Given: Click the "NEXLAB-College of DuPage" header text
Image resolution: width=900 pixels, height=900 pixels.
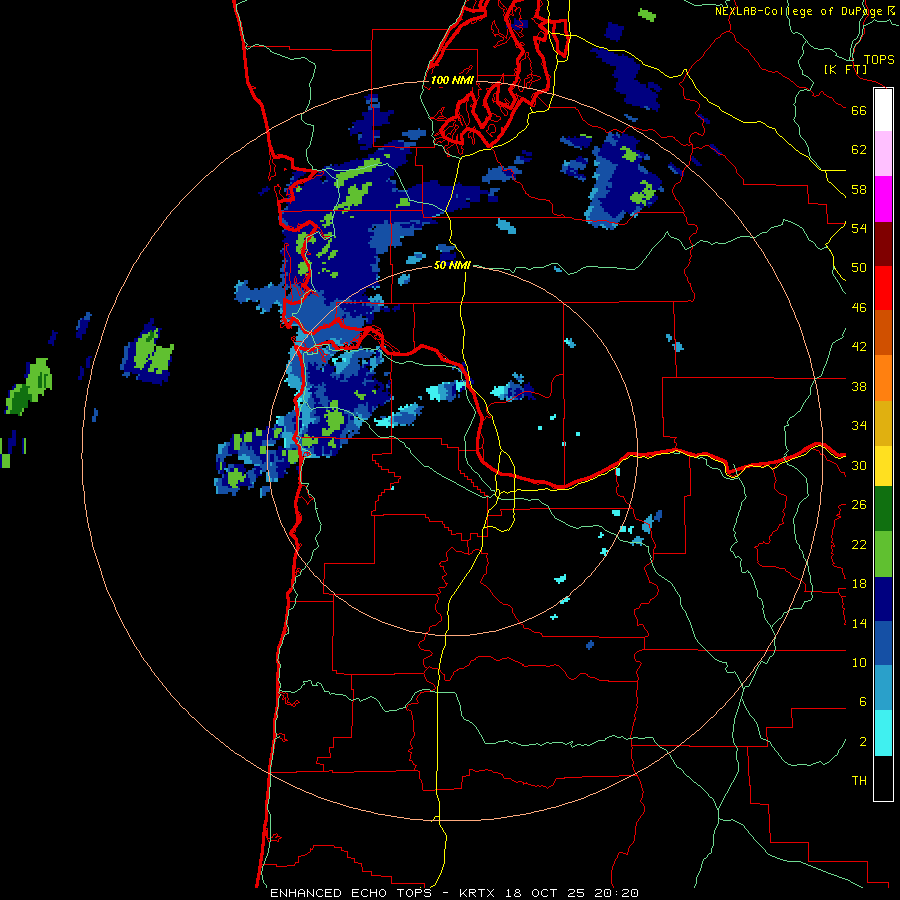Looking at the screenshot, I should [800, 11].
